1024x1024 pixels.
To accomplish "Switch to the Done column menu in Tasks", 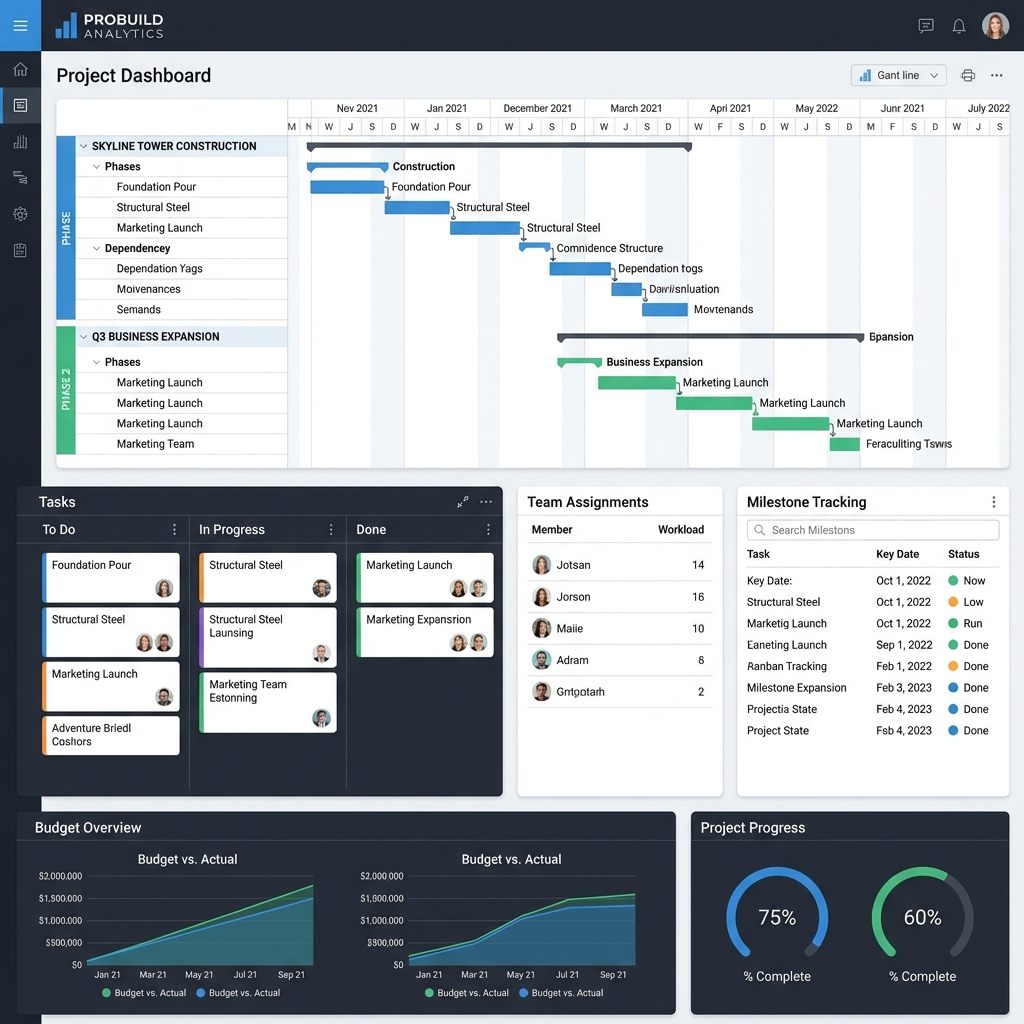I will pos(488,529).
